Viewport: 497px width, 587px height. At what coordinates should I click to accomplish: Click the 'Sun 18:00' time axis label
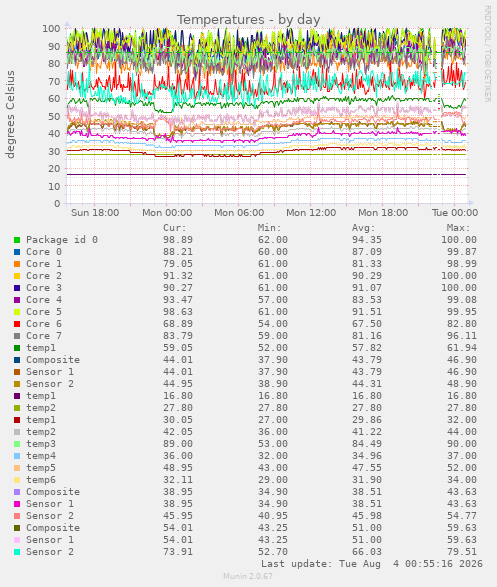click(95, 213)
